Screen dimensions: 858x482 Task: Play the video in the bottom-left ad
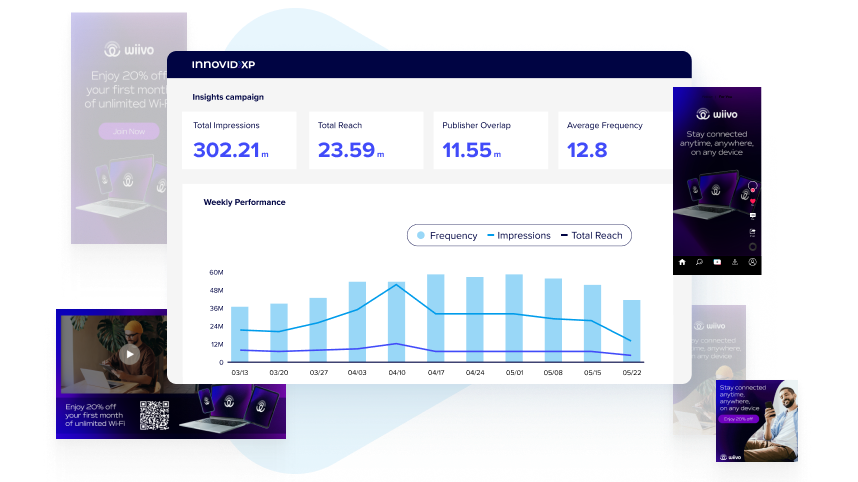[130, 354]
